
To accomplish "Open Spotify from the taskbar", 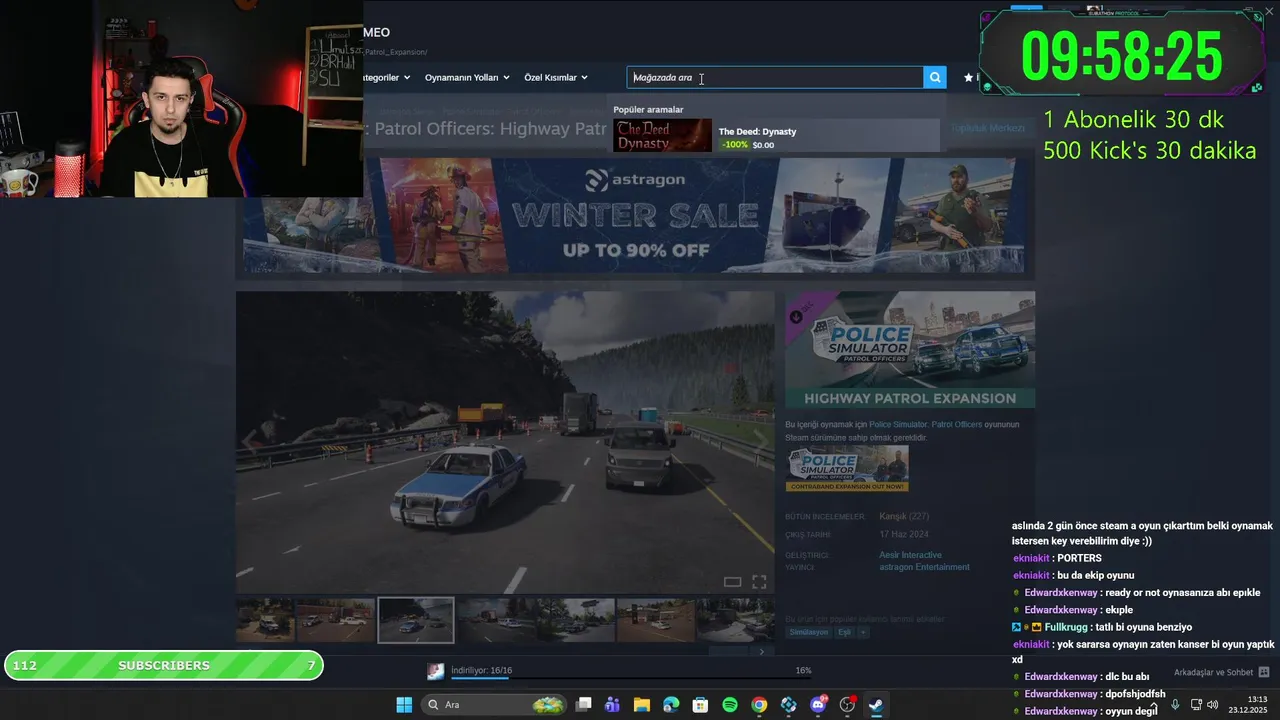I will 730,705.
